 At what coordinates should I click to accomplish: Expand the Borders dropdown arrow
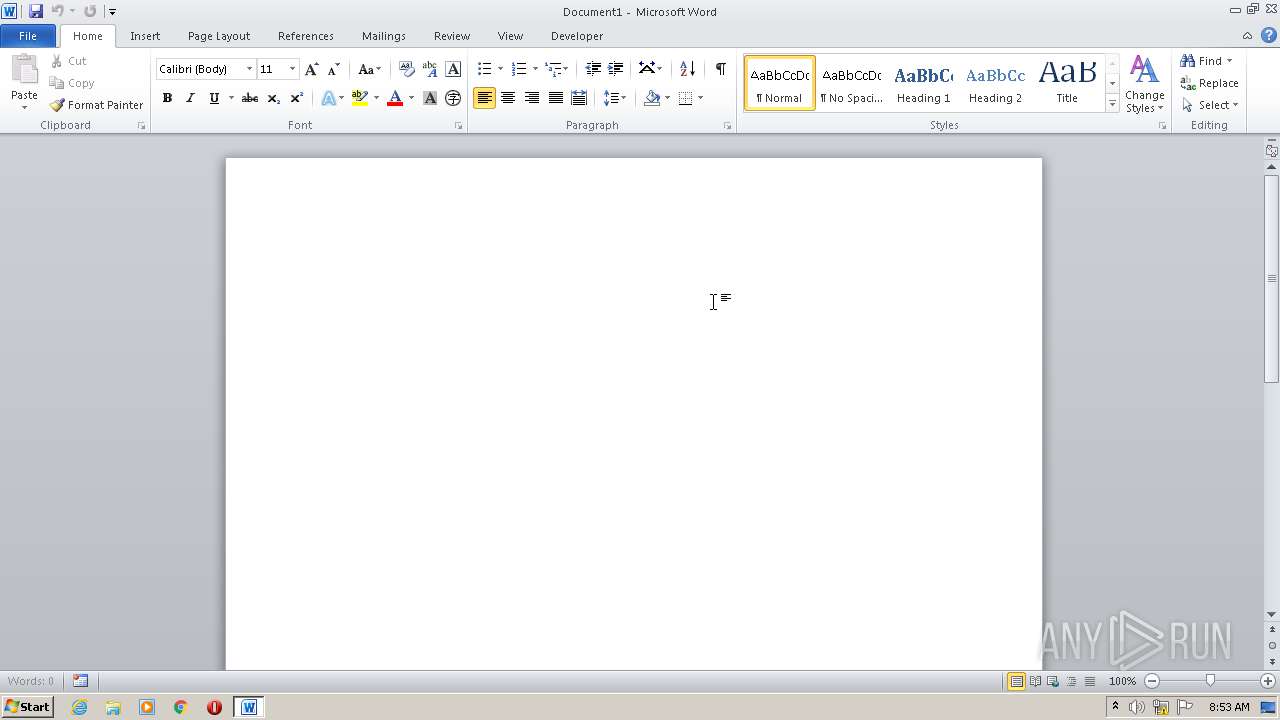click(700, 98)
